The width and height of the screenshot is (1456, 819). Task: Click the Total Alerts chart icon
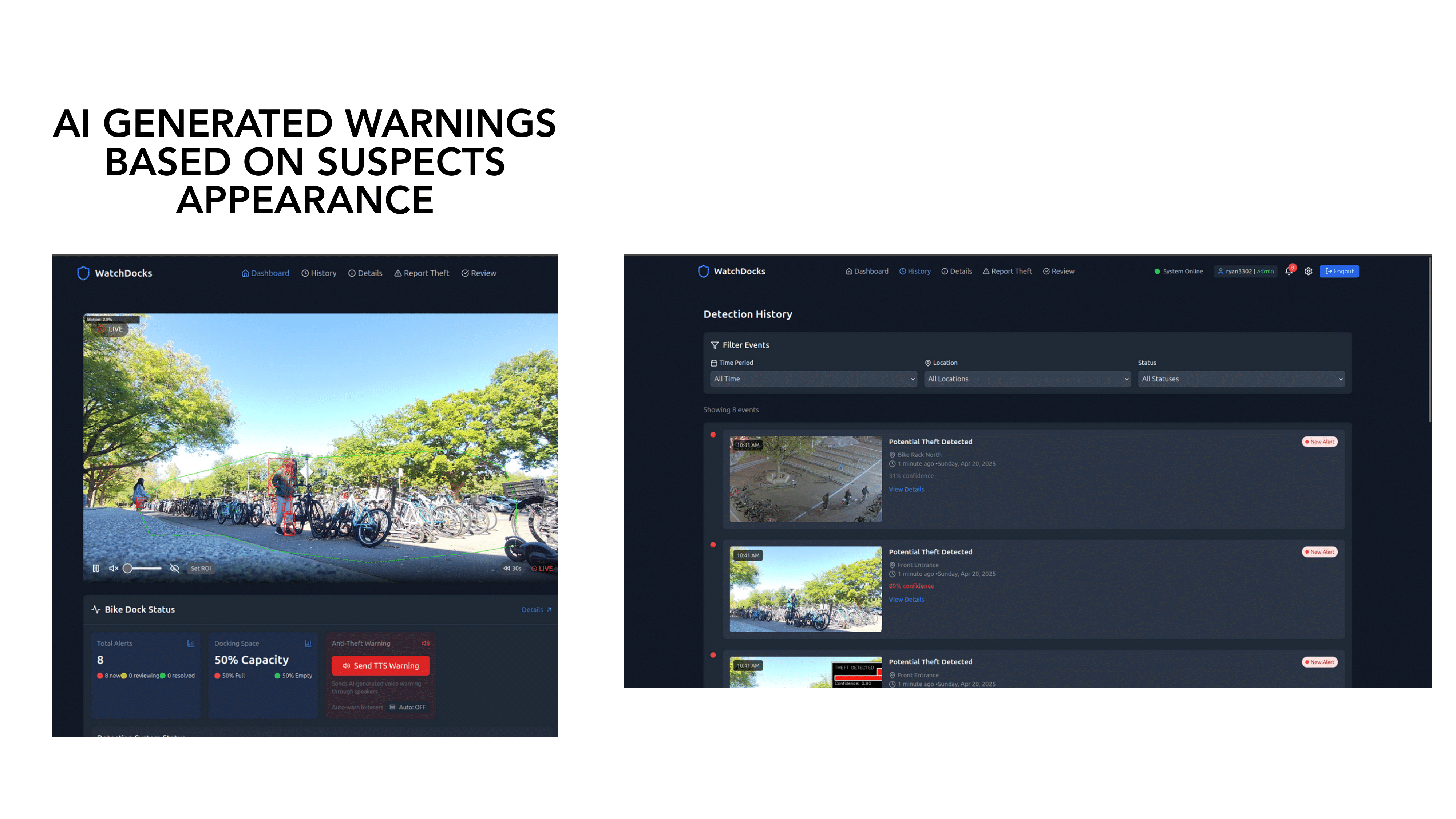(190, 643)
